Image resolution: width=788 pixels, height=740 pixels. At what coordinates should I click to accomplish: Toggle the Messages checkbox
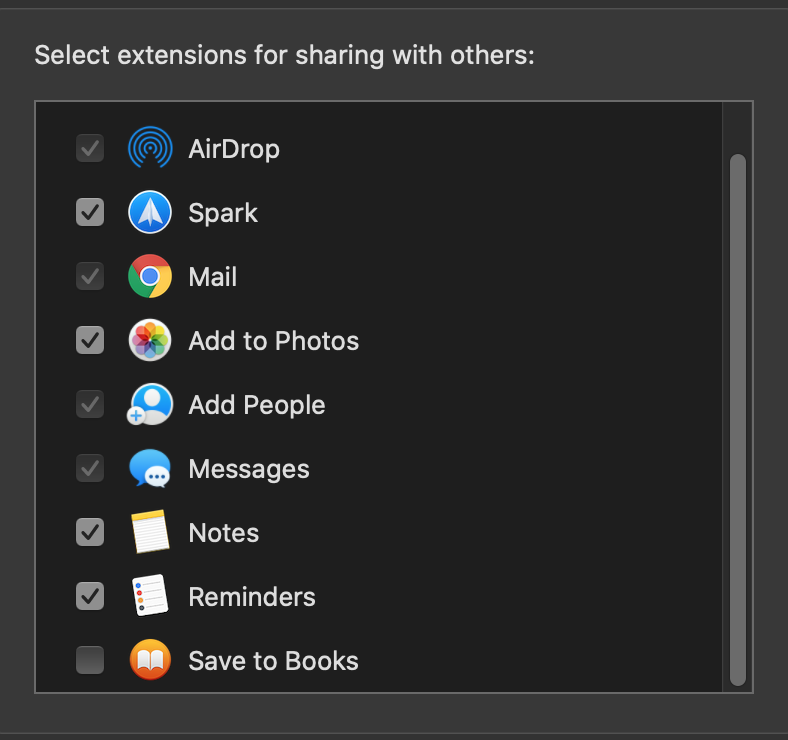click(90, 468)
